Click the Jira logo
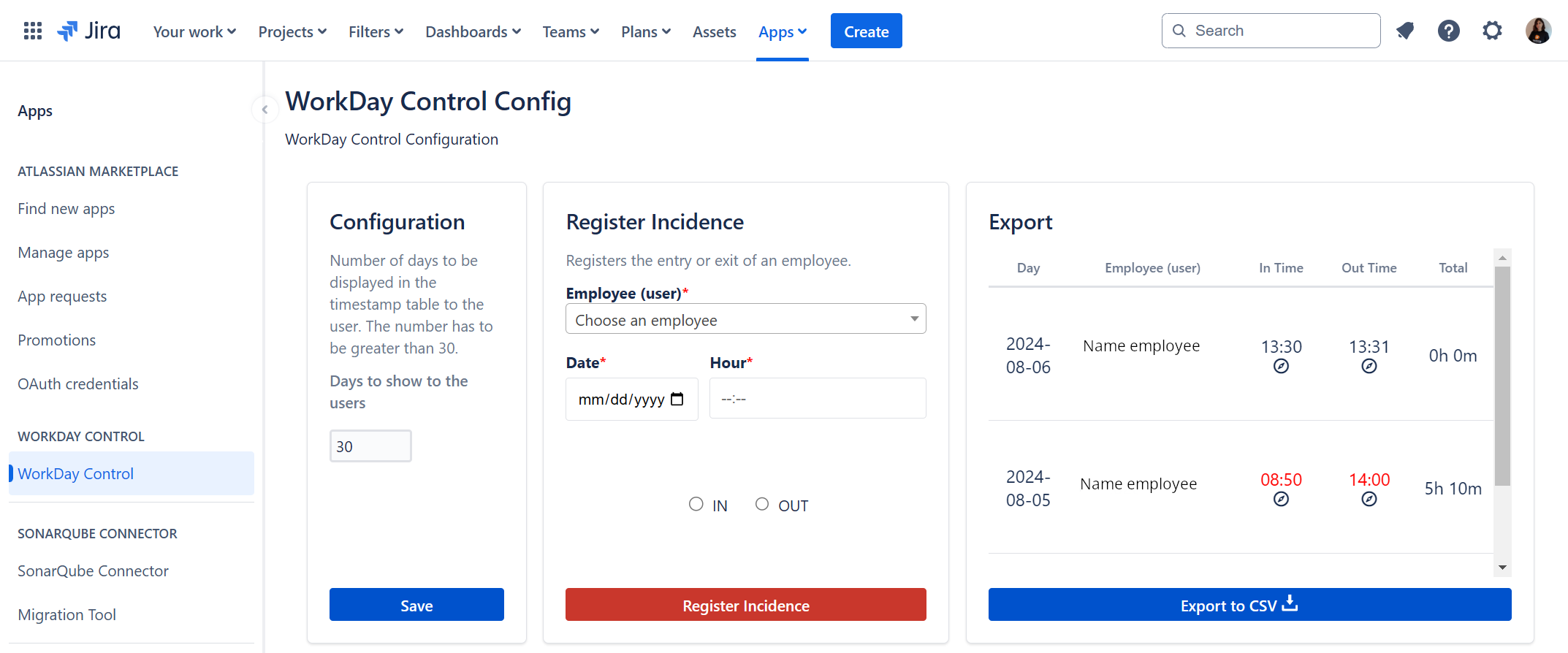The width and height of the screenshot is (1568, 653). tap(89, 31)
